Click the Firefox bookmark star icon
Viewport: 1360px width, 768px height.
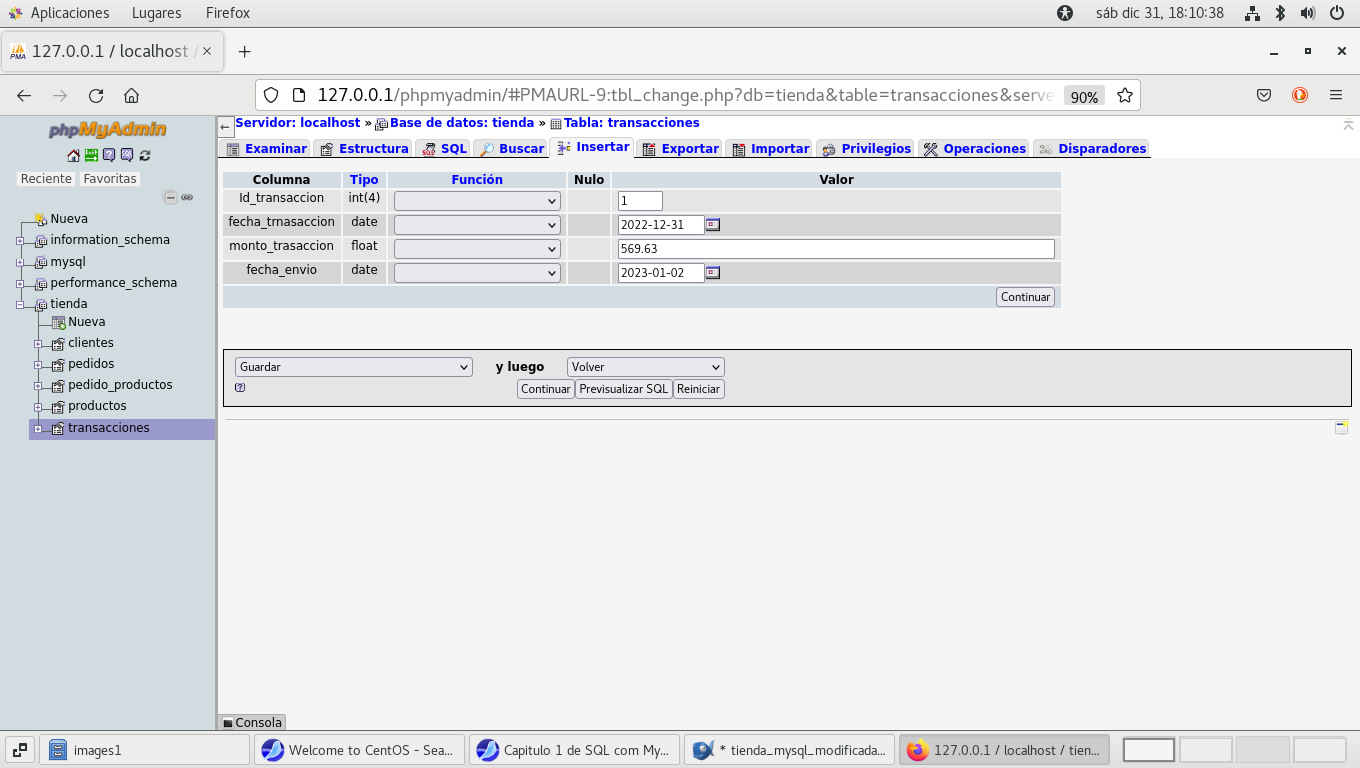(x=1124, y=96)
